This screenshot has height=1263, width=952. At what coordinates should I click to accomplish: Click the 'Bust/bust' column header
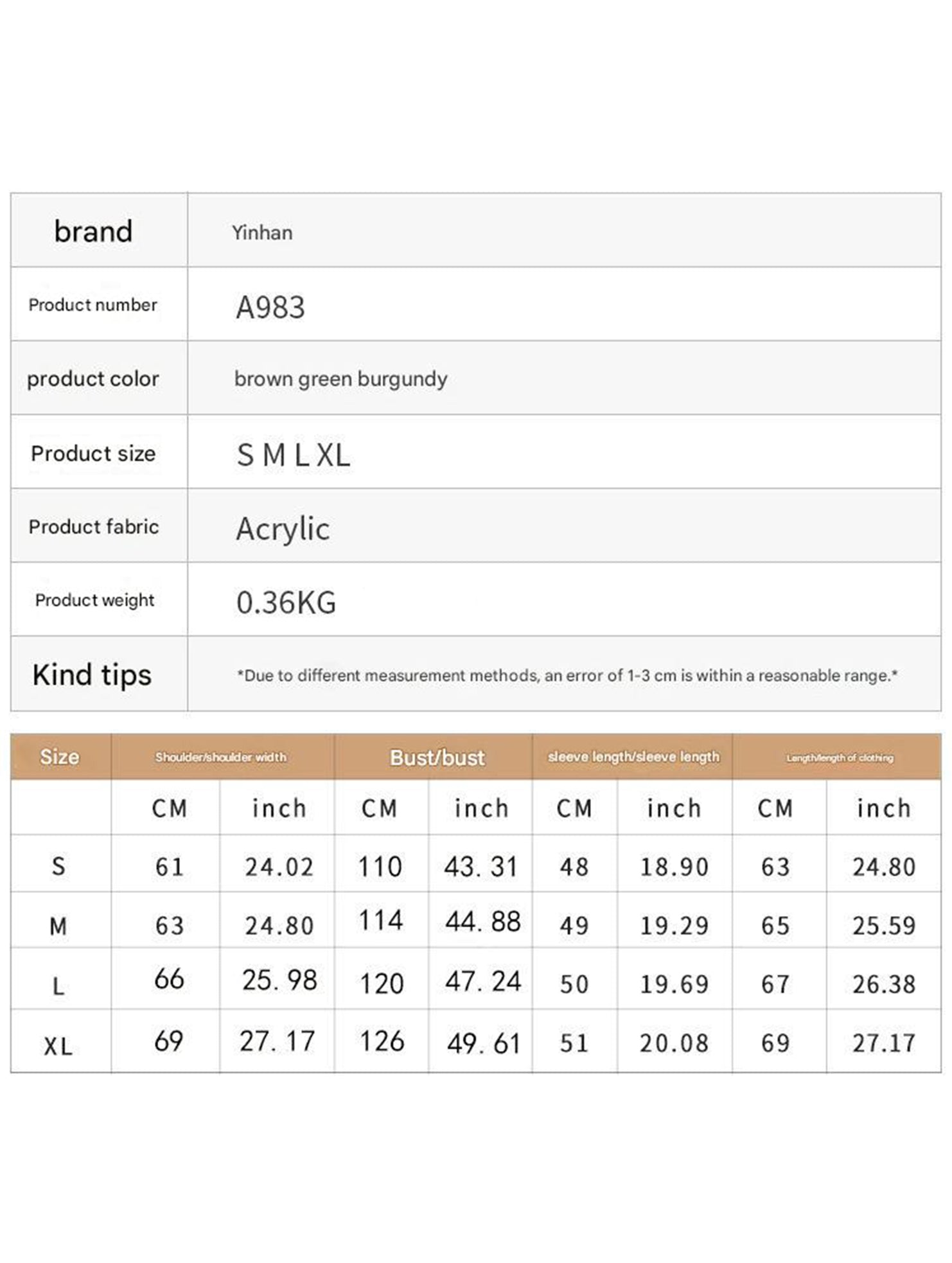coord(437,757)
